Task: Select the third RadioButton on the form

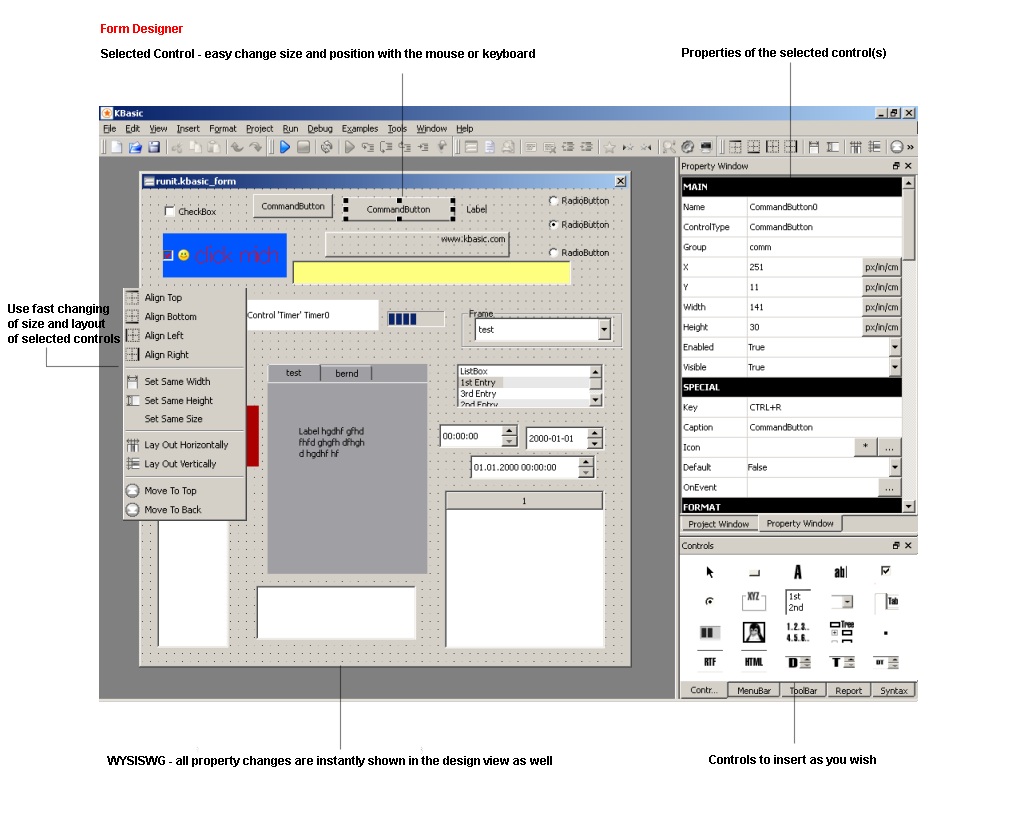Action: 554,253
